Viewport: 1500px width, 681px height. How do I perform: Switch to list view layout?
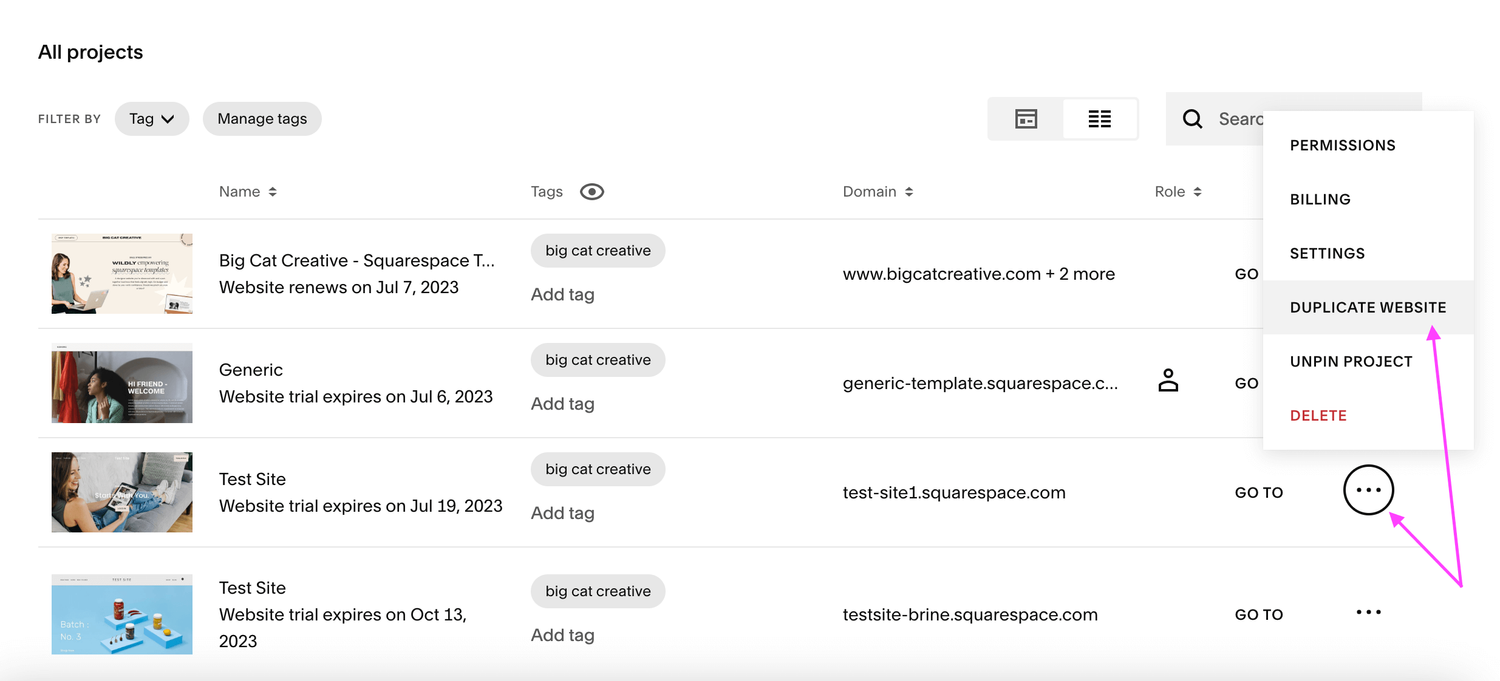pyautogui.click(x=1100, y=118)
